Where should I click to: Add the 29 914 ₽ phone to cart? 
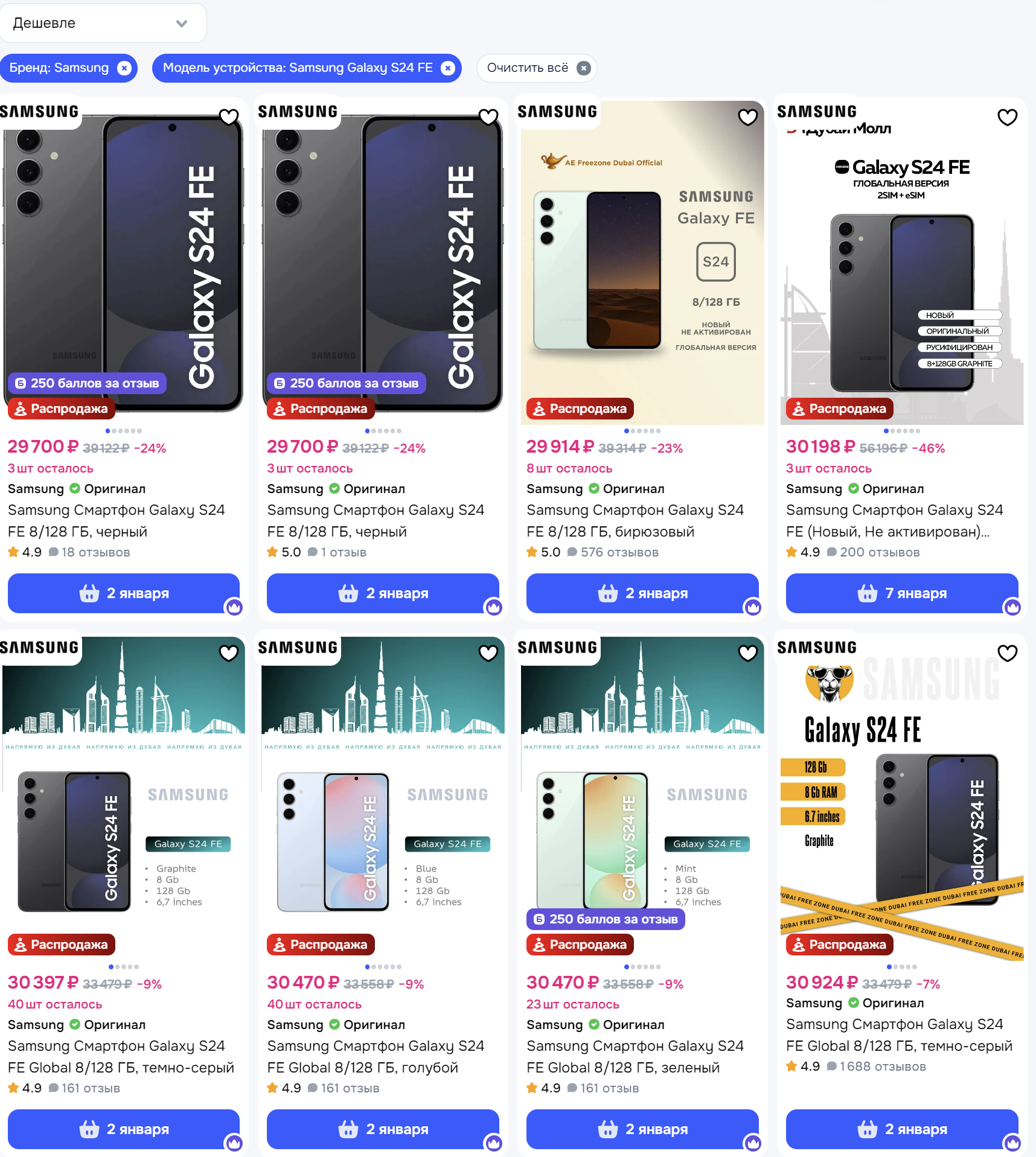tap(642, 593)
